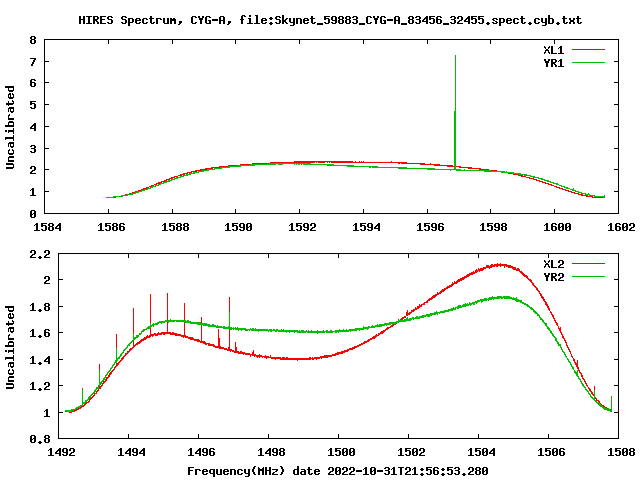
Task: Click the Frequency(MHz) date axis label
Action: (x=338, y=471)
